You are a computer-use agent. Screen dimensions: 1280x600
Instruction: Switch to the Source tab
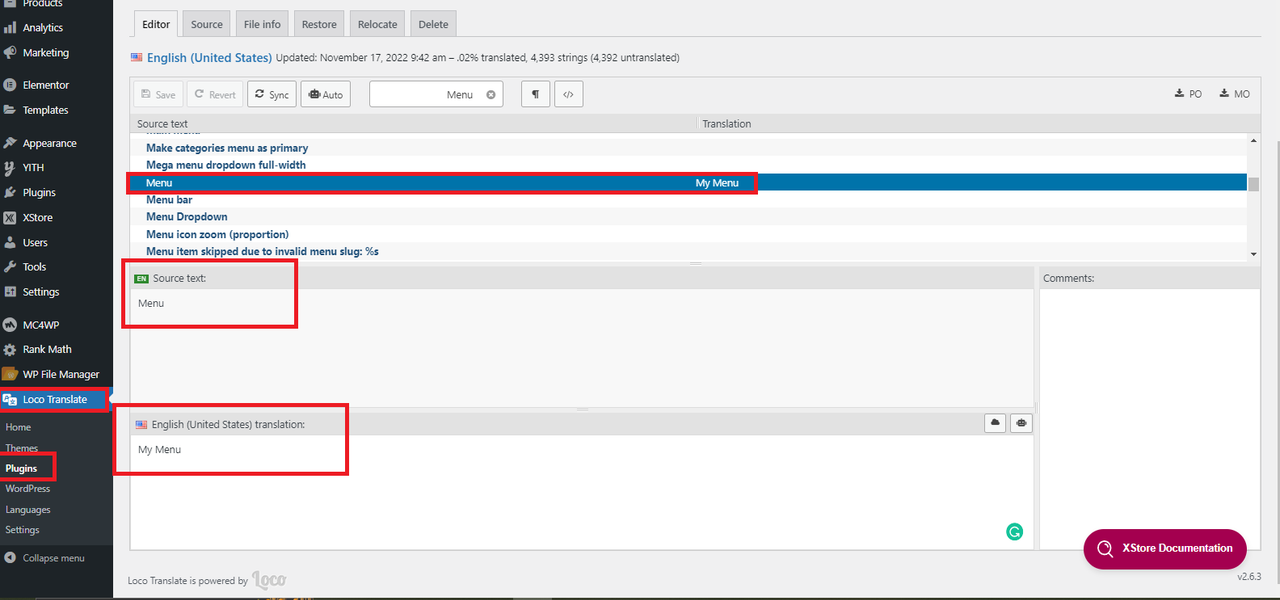coord(207,24)
